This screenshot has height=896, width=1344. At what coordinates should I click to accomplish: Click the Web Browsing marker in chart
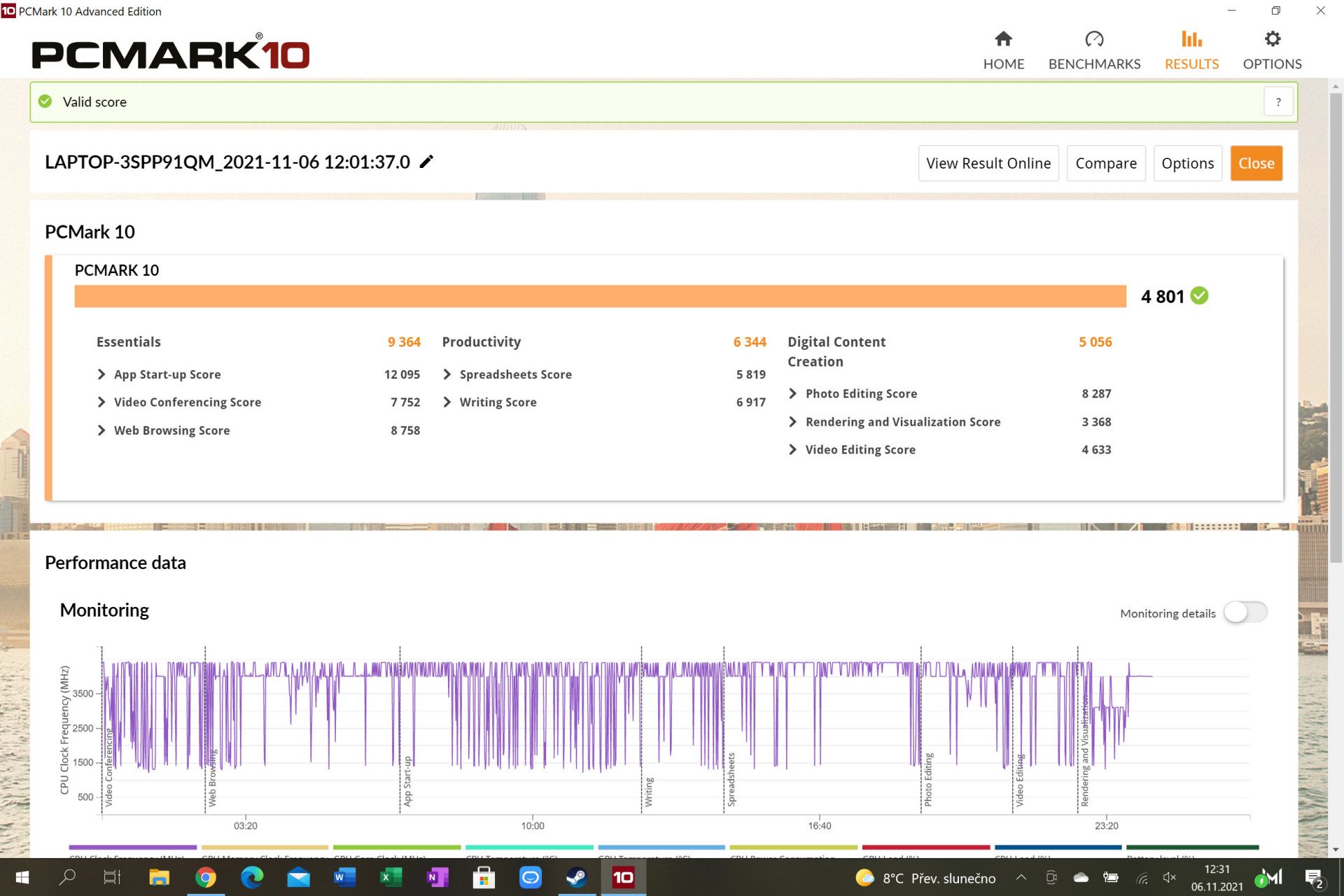tap(213, 778)
